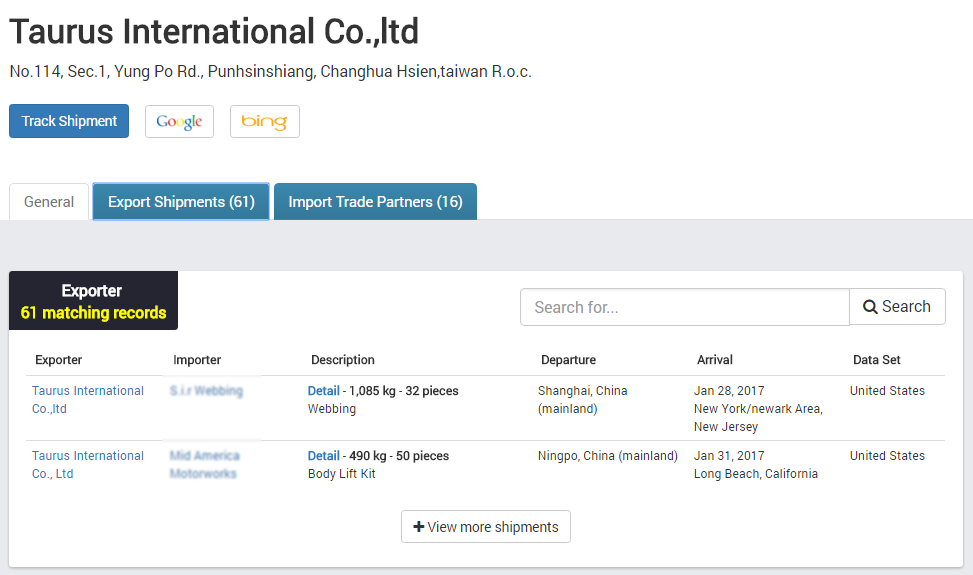The width and height of the screenshot is (973, 575).
Task: Select the 'Ningpo, China (mainland)' departure cell
Action: point(608,456)
